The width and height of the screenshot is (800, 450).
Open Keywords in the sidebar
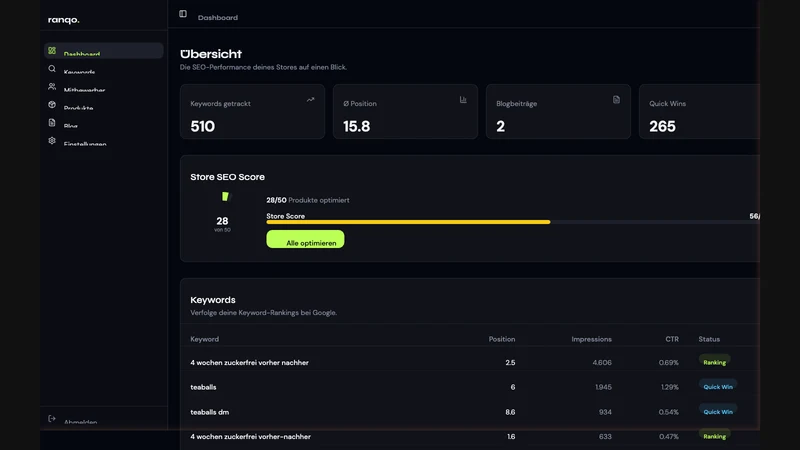(104, 69)
